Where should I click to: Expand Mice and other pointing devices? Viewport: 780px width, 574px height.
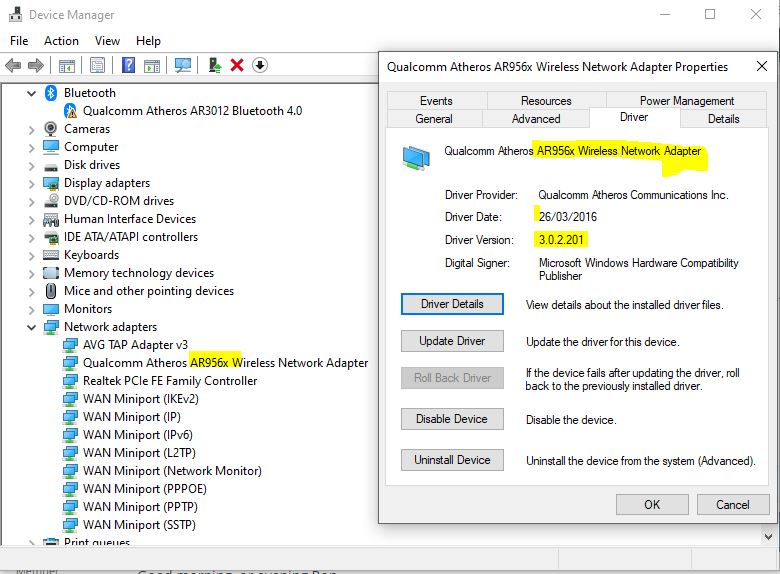31,291
